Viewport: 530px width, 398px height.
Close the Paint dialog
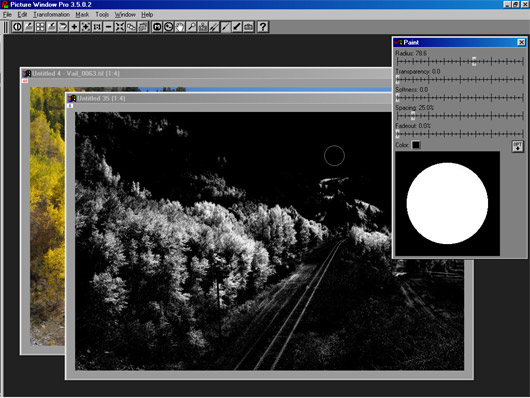[x=521, y=42]
